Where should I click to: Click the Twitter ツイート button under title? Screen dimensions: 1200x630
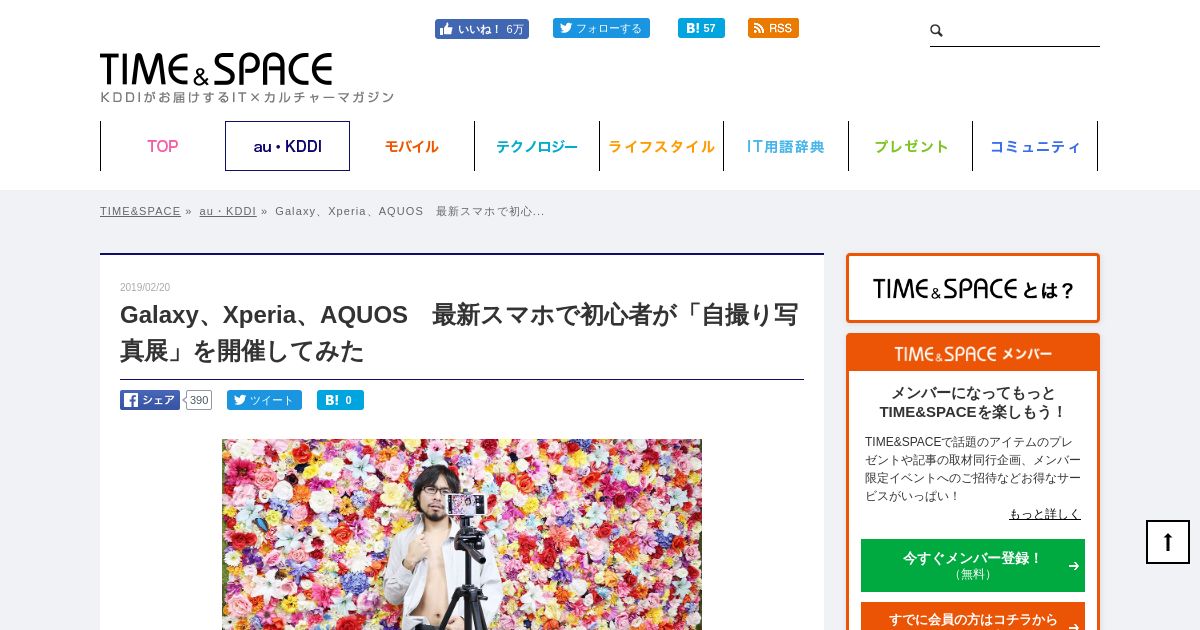[264, 400]
